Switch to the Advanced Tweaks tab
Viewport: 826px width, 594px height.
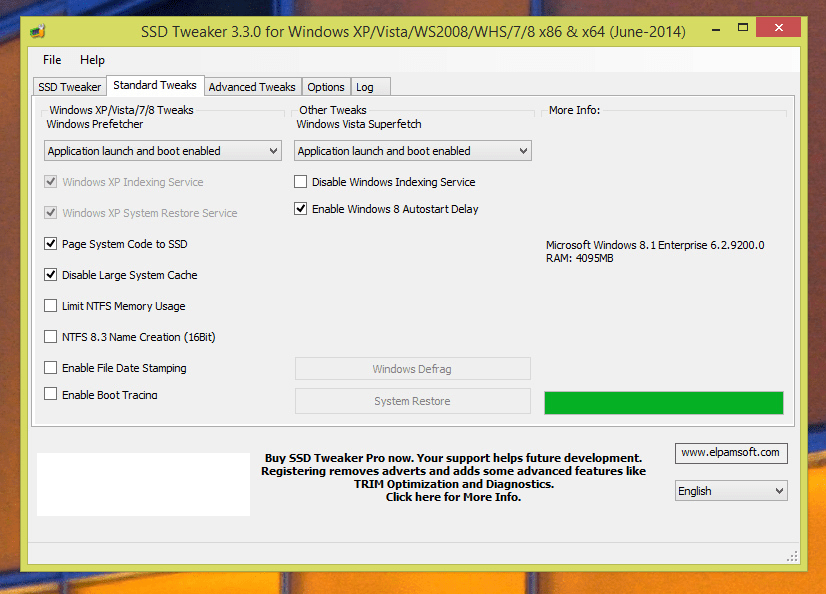coord(252,87)
